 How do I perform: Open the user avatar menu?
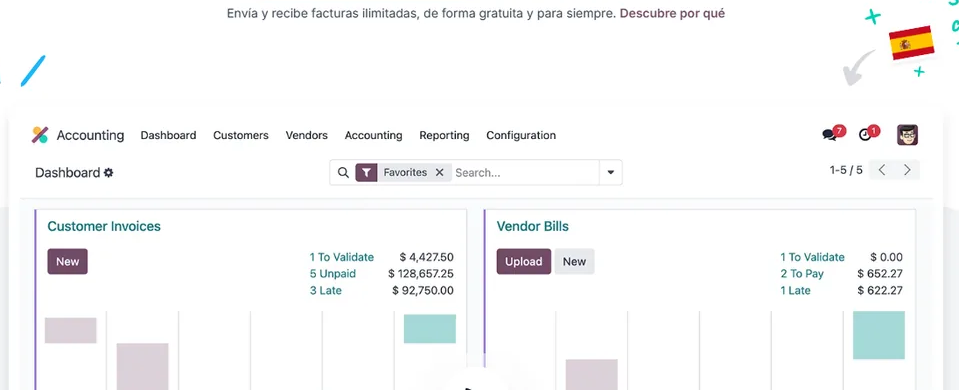tap(907, 134)
